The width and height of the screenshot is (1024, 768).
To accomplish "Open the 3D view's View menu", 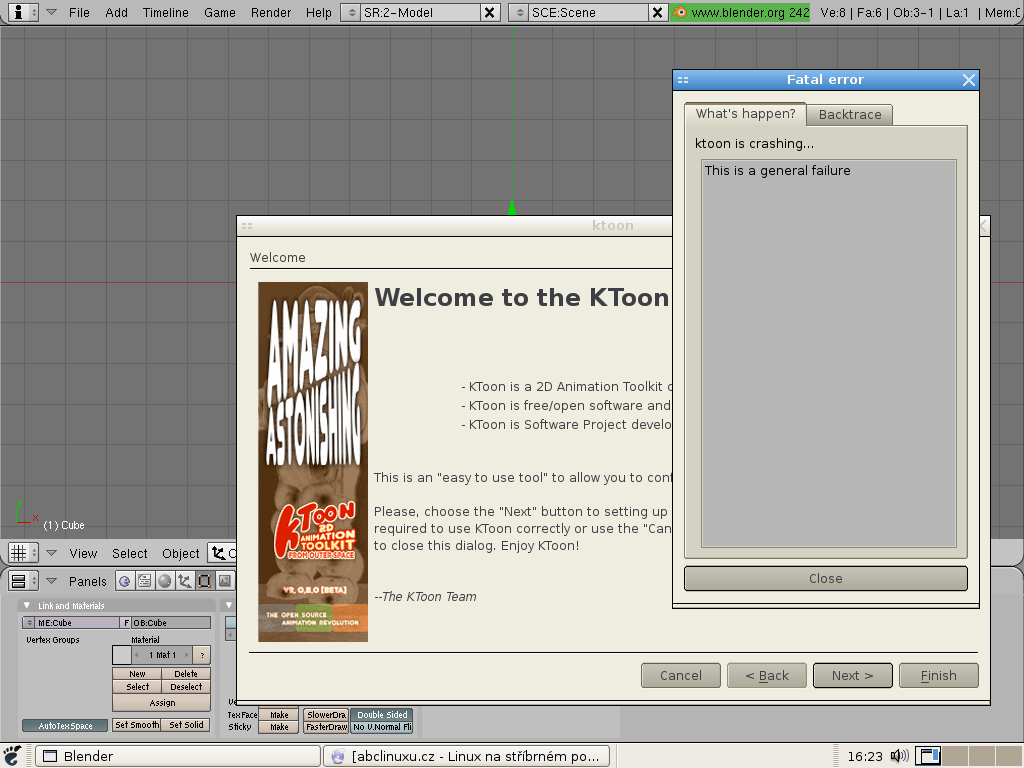I will 83,554.
